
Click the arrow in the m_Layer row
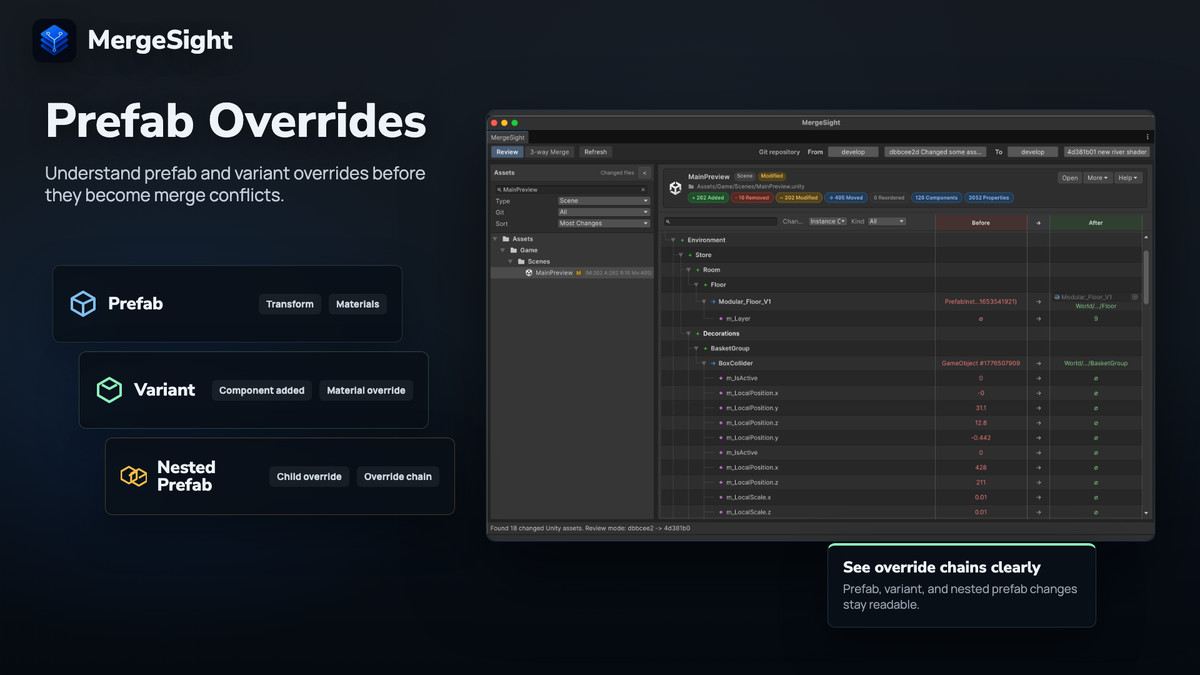1038,319
